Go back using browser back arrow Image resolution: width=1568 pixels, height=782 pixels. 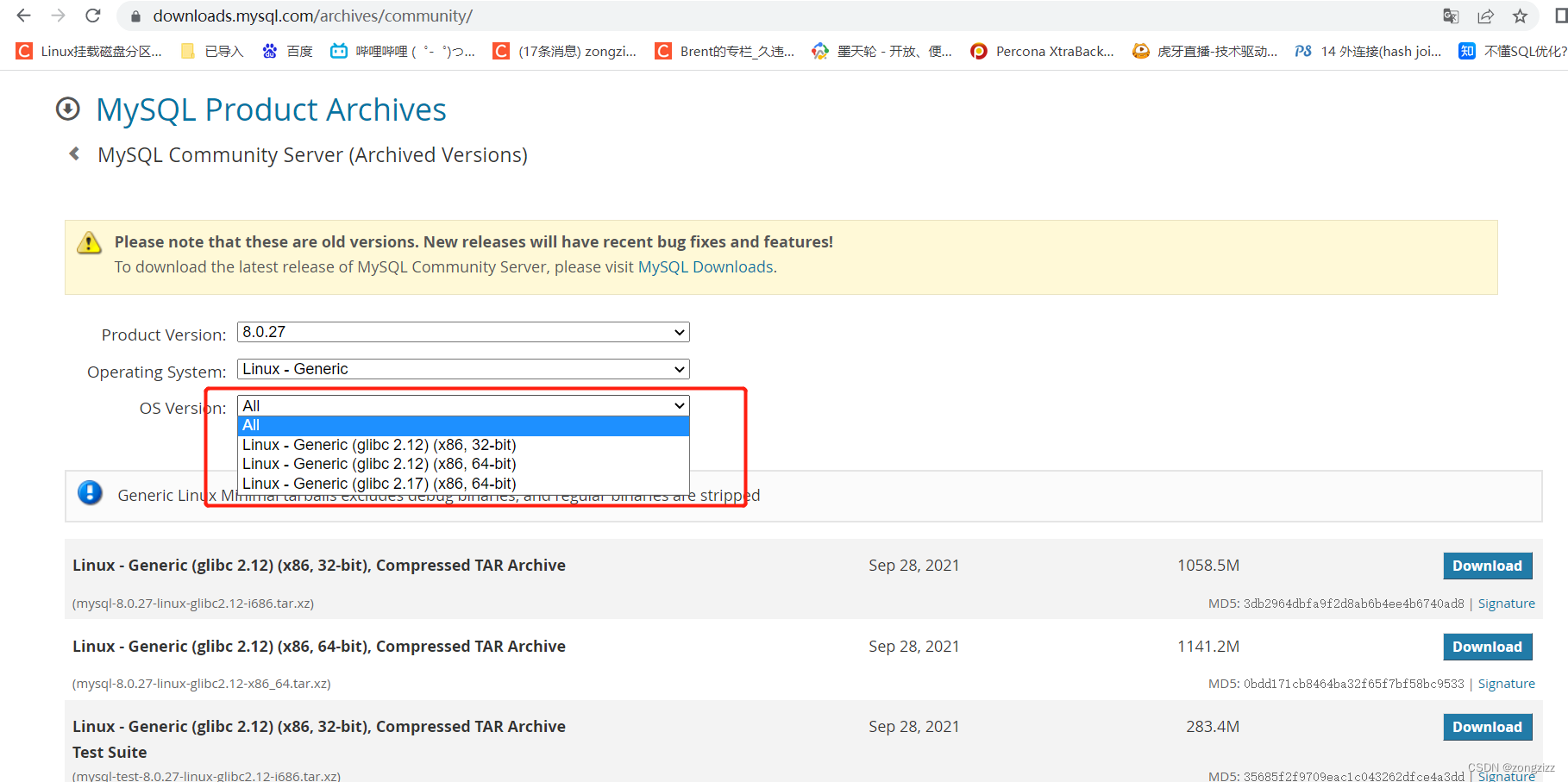click(x=23, y=16)
